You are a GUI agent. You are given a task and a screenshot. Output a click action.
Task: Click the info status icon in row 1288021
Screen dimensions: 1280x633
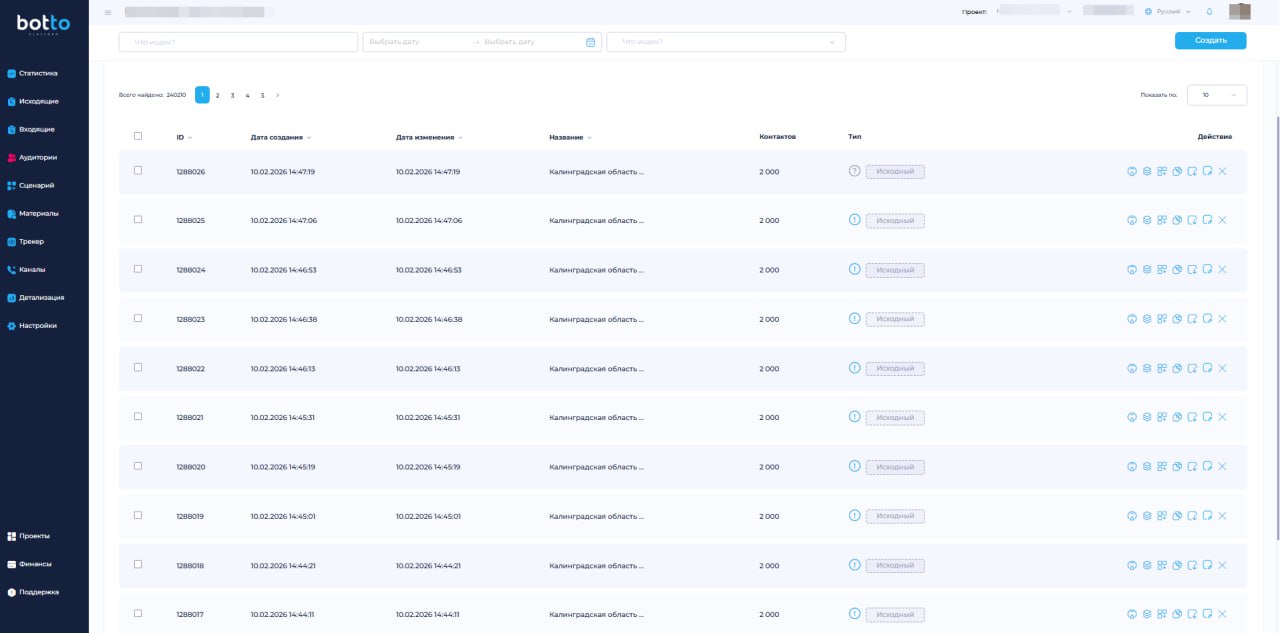coord(854,417)
